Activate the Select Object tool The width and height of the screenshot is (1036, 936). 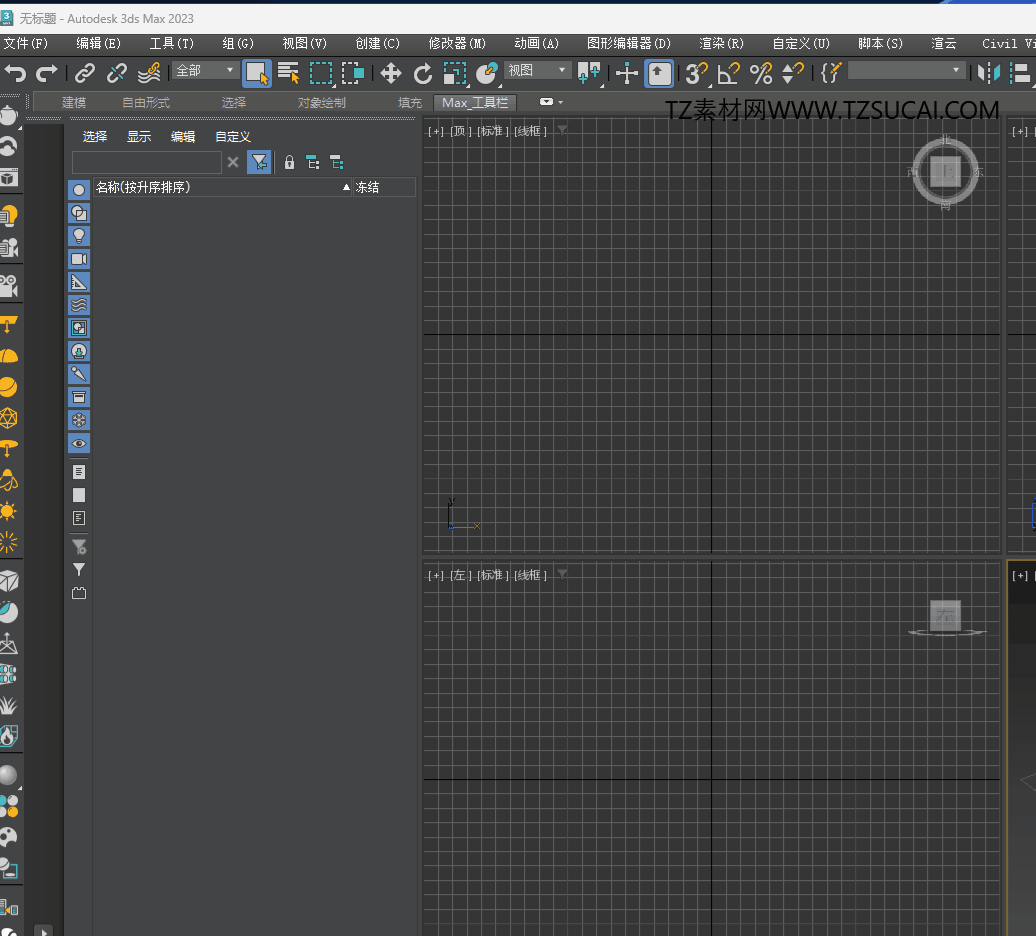click(257, 72)
